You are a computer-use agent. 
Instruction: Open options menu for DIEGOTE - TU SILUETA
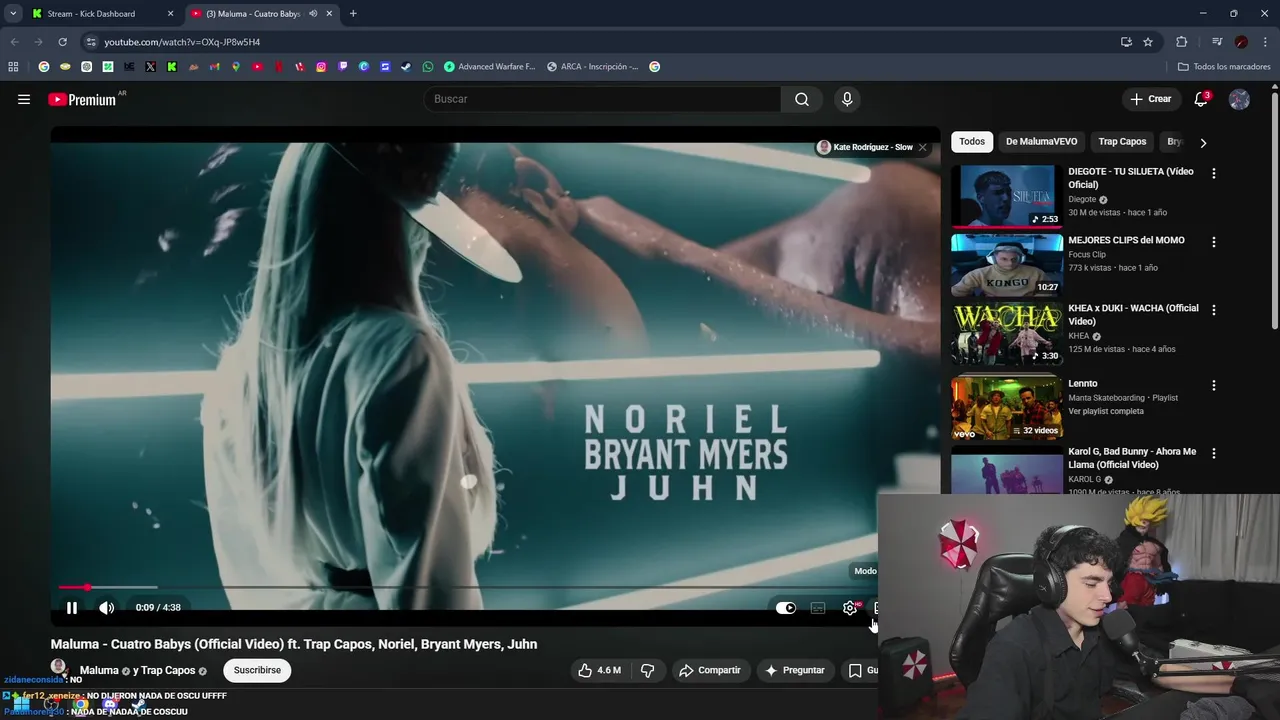point(1214,173)
